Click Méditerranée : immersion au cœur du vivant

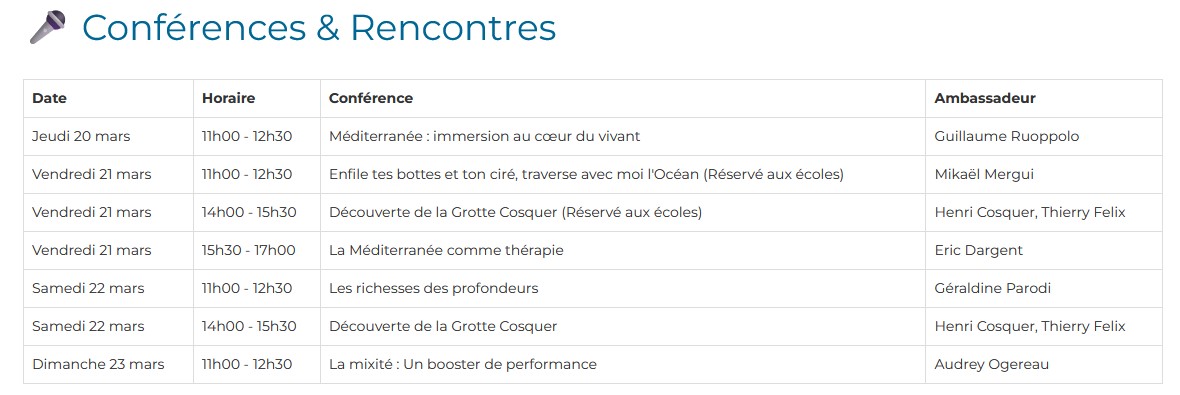485,136
